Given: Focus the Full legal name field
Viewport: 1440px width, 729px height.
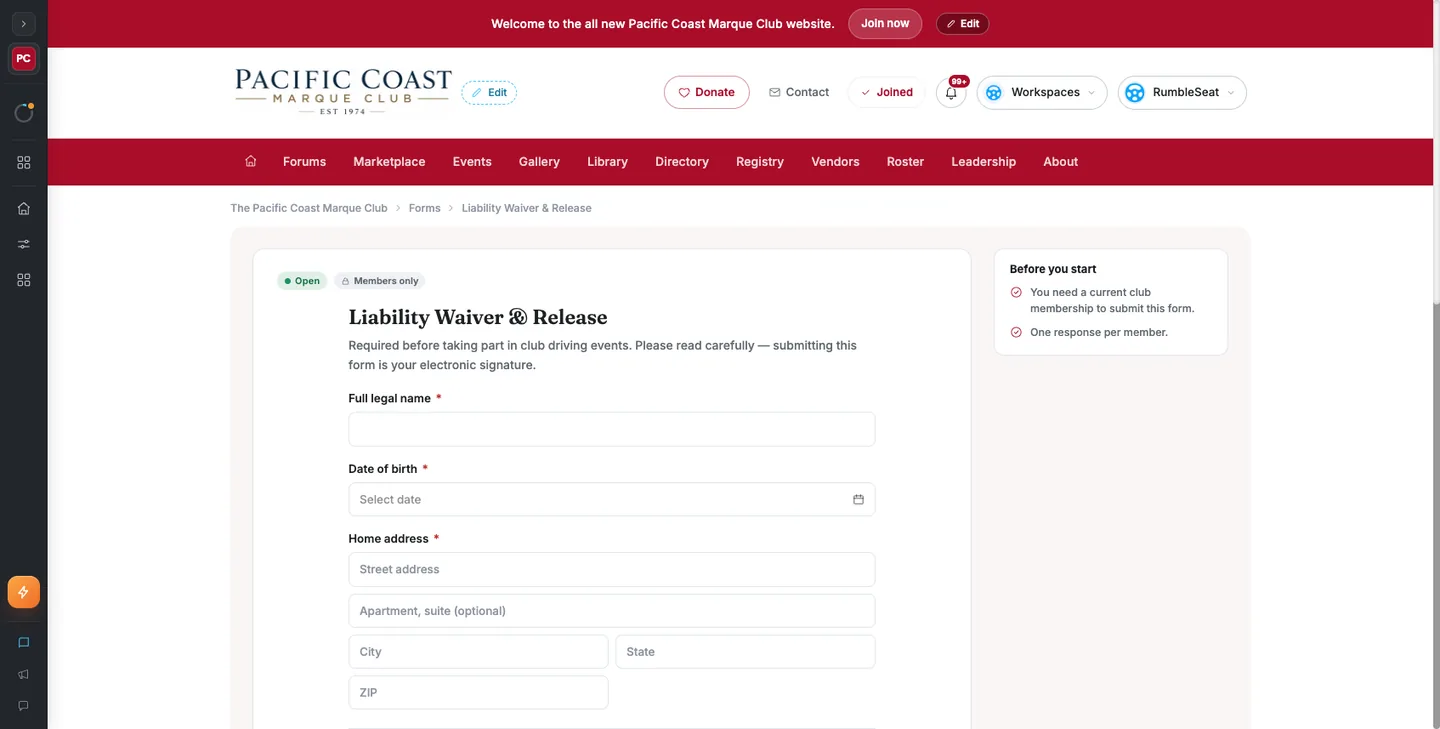Looking at the screenshot, I should coord(612,429).
